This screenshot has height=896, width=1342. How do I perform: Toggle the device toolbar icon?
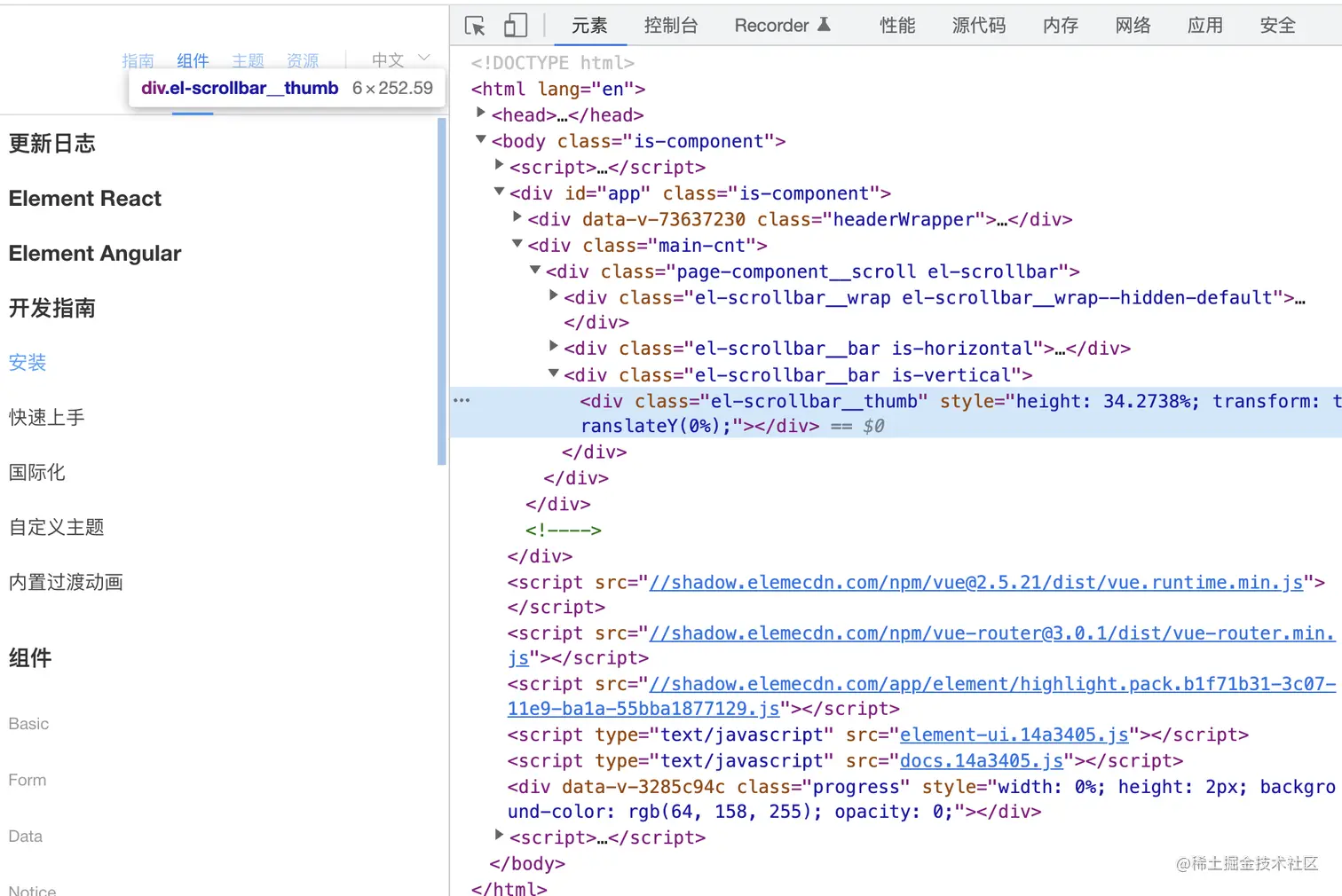515,26
